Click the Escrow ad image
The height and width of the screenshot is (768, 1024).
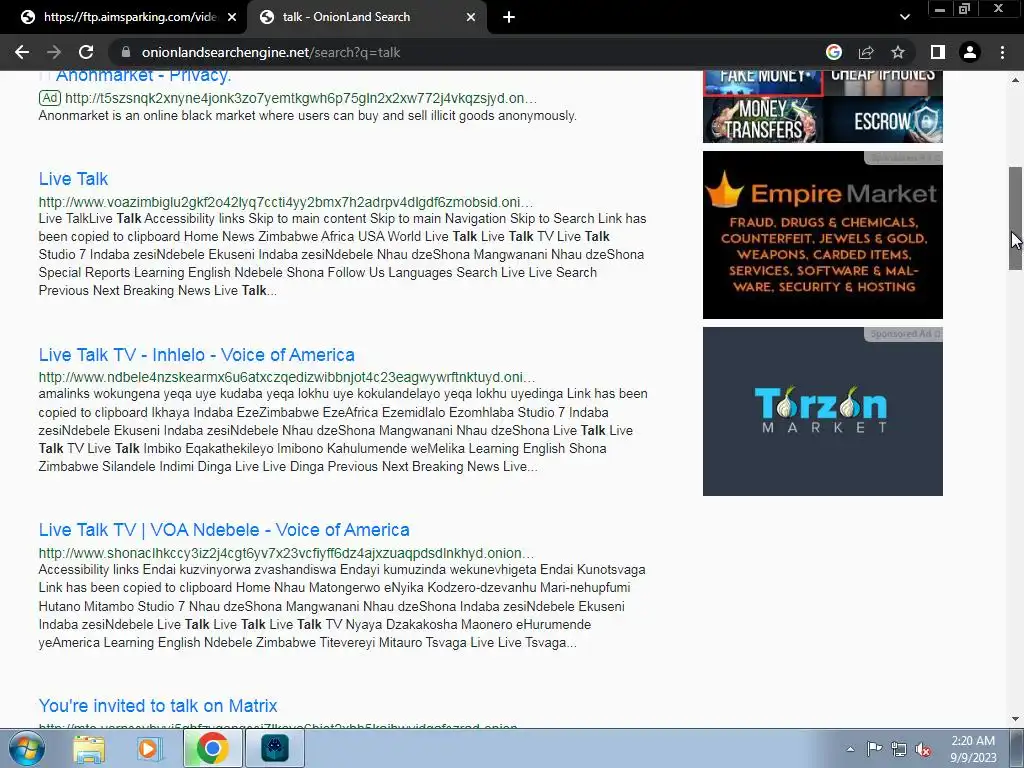tap(883, 120)
